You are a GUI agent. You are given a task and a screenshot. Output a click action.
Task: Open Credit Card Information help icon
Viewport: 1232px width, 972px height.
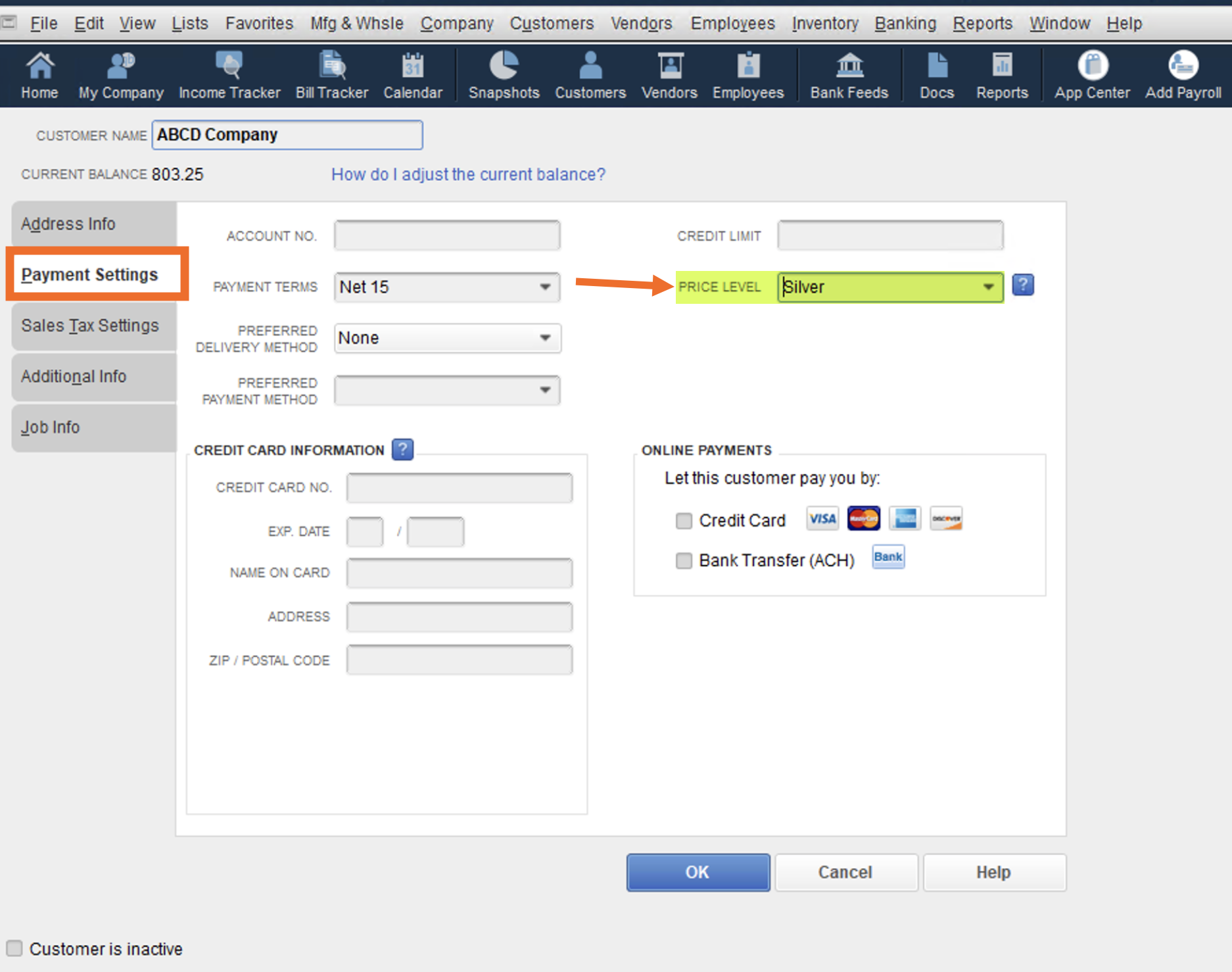(x=402, y=450)
